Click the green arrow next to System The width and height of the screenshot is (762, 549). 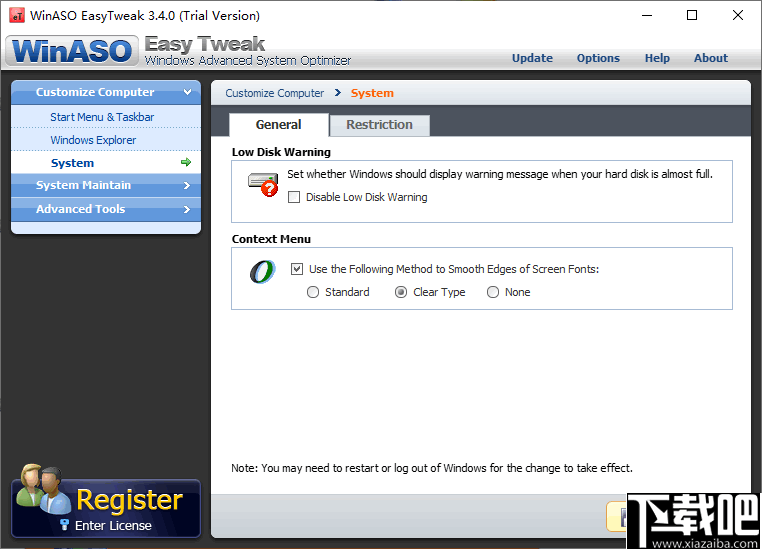tap(186, 162)
